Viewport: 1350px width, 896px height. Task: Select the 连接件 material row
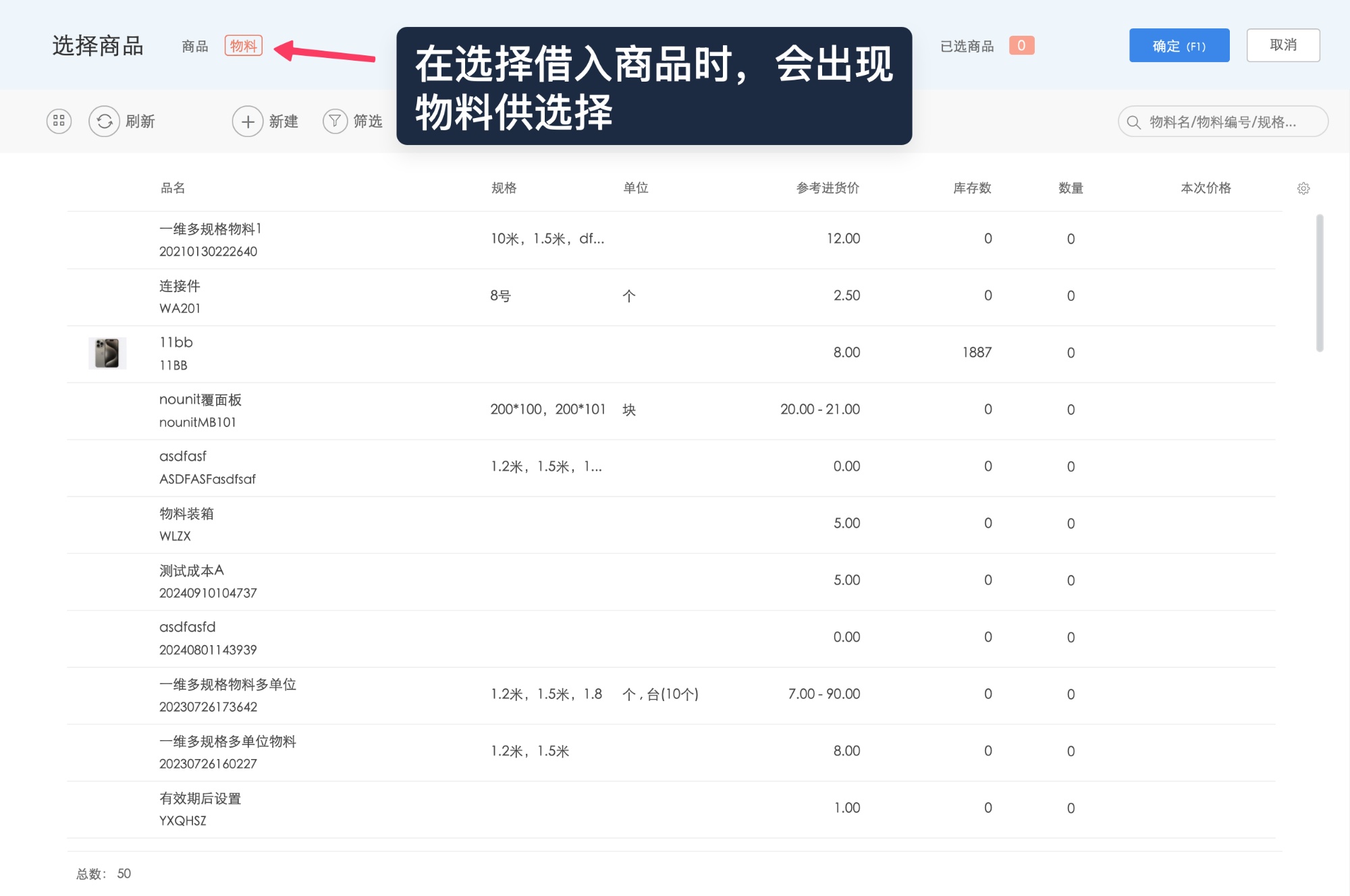(x=337, y=296)
